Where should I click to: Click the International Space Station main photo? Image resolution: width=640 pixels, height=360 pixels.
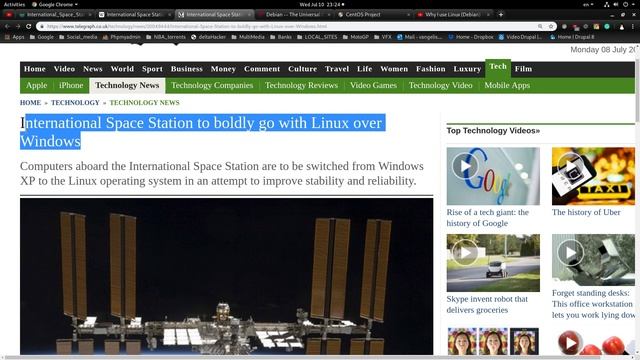[227, 276]
